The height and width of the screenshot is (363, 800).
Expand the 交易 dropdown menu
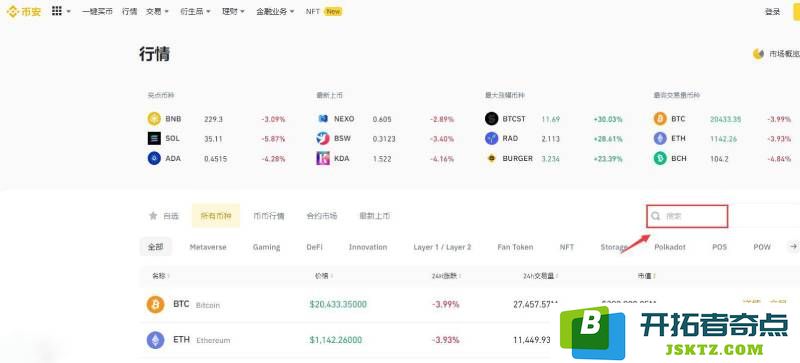click(x=157, y=11)
